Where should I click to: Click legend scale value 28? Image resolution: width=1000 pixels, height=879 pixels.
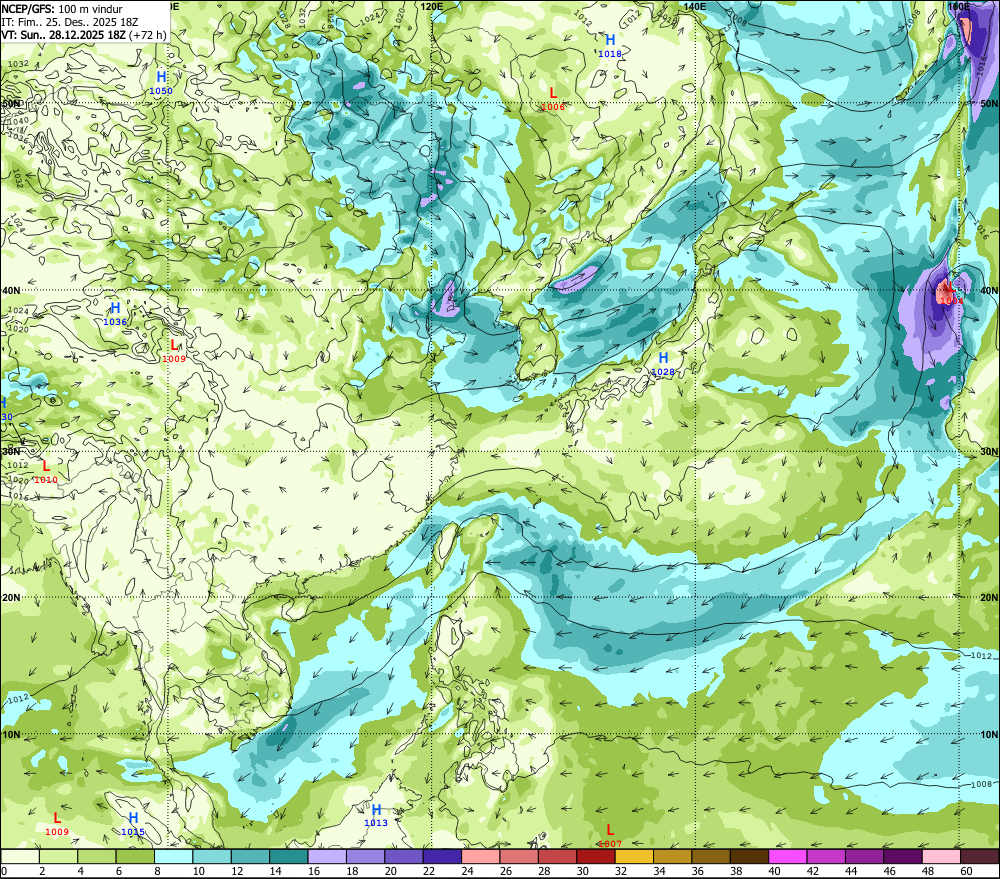544,871
